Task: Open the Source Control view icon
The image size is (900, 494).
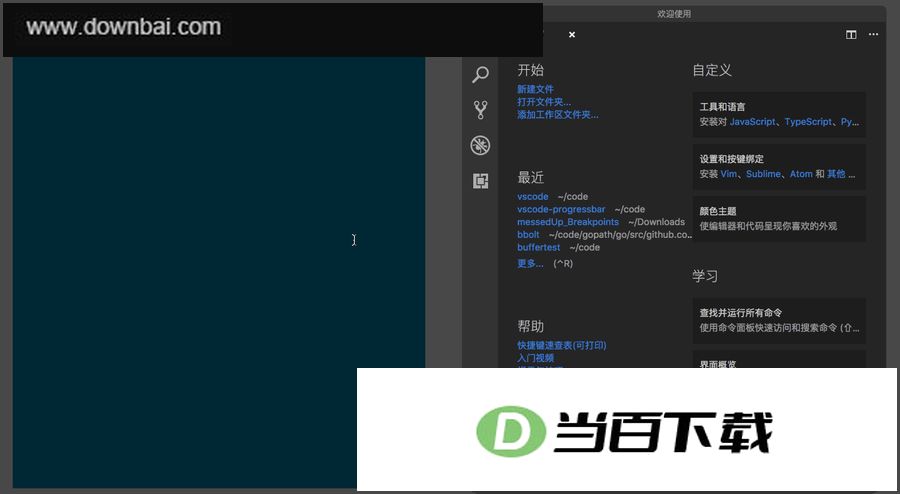Action: coord(480,110)
